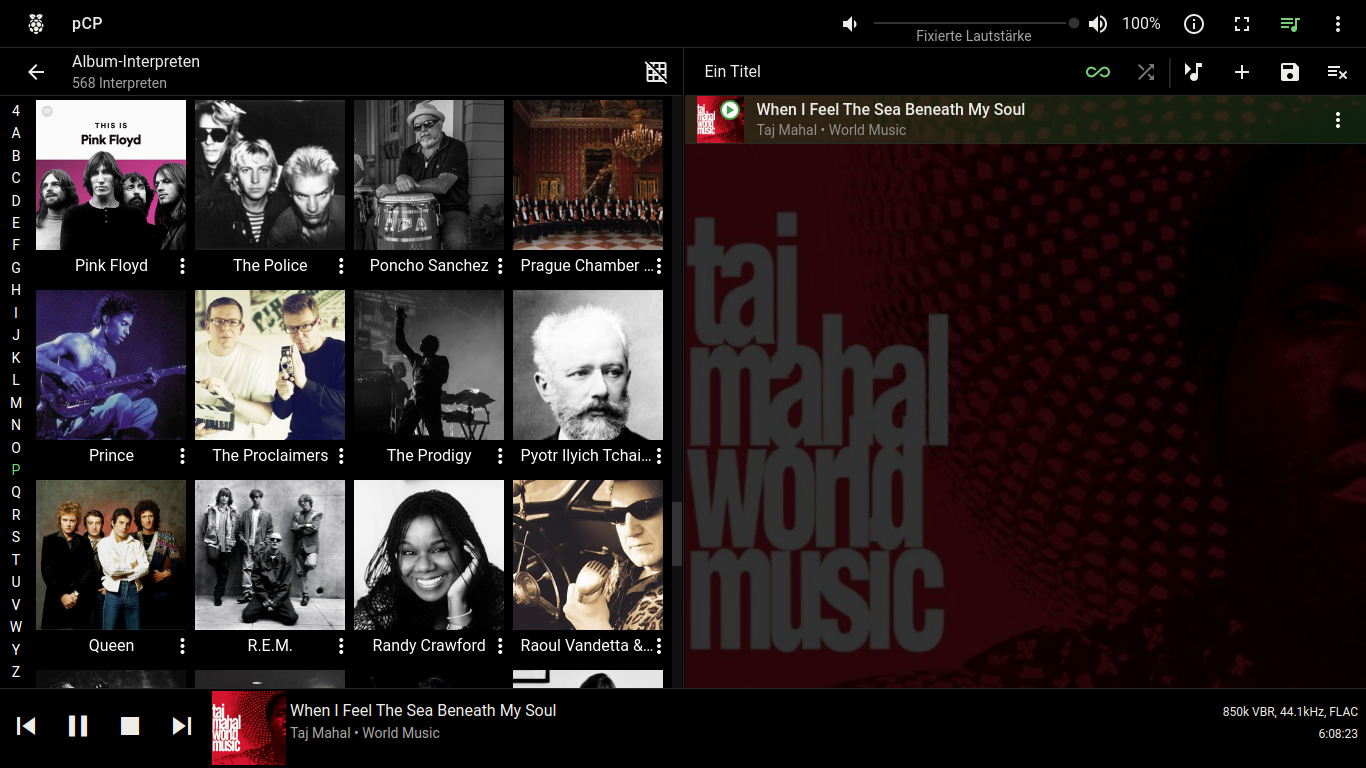This screenshot has width=1366, height=768.
Task: Open the Pink Floyd options menu
Action: (x=182, y=266)
